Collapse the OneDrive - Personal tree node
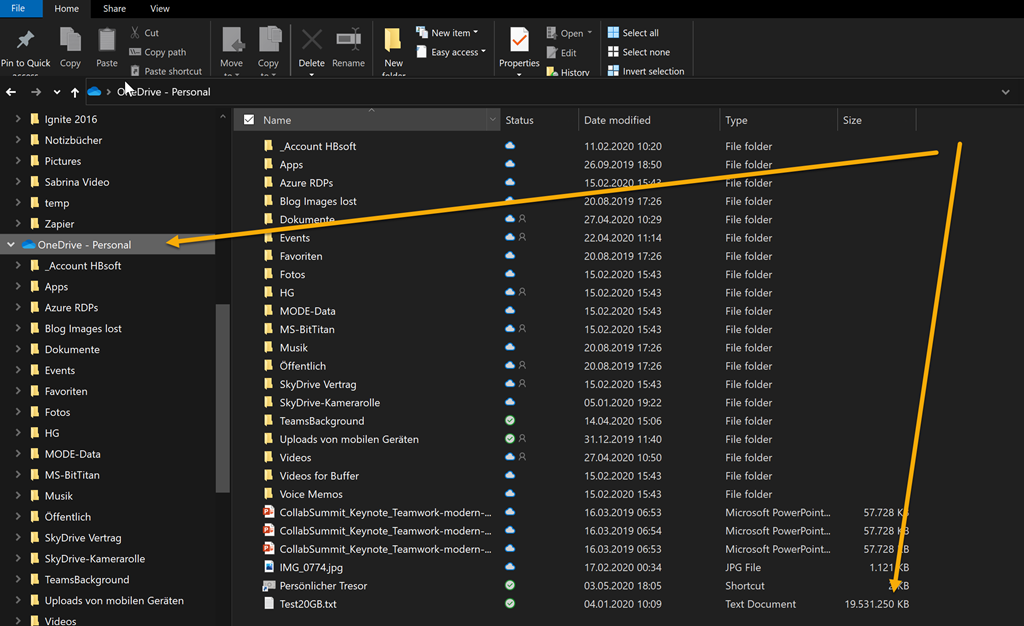Image resolution: width=1024 pixels, height=626 pixels. [x=11, y=244]
